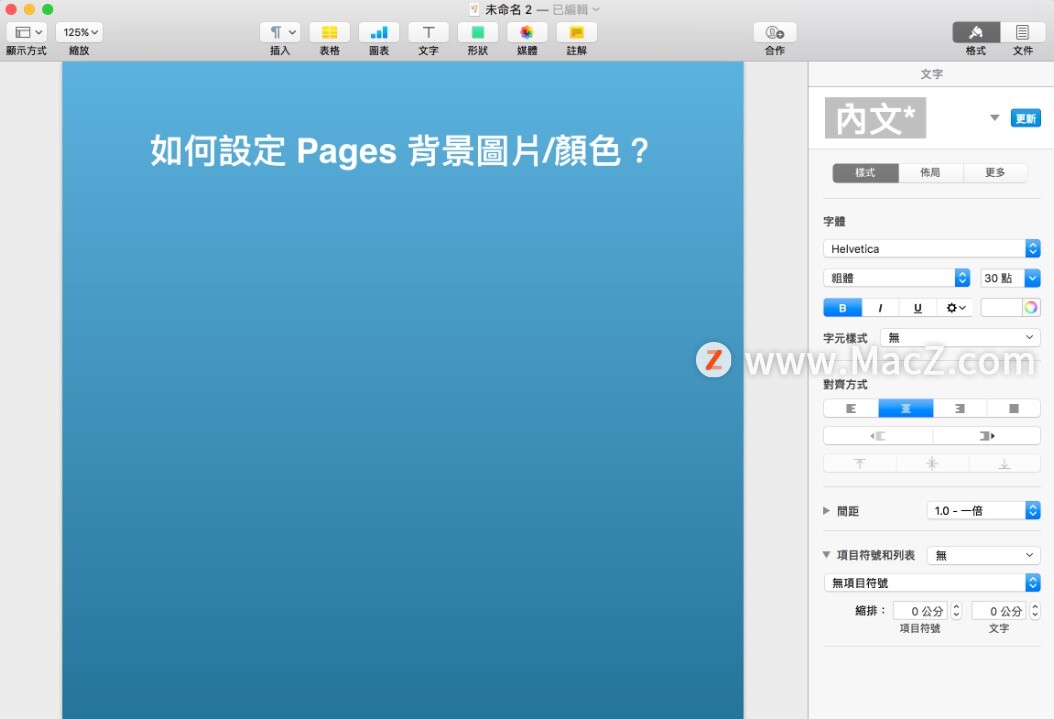Expand the 間距 spacing section
Viewport: 1054px width, 719px height.
click(827, 511)
